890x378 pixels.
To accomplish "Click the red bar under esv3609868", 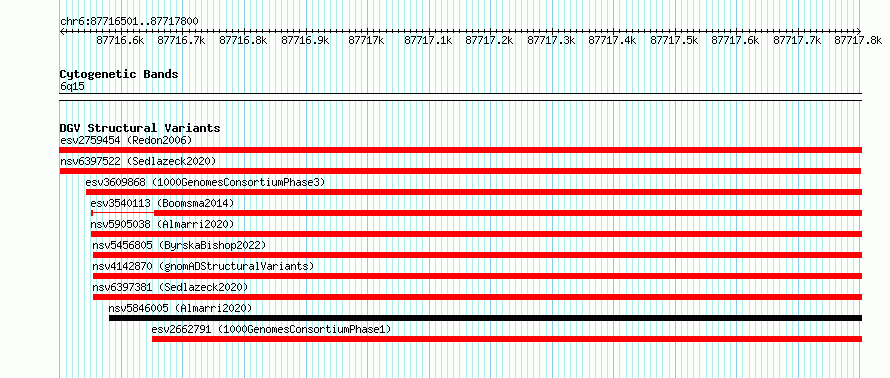I will pos(473,192).
